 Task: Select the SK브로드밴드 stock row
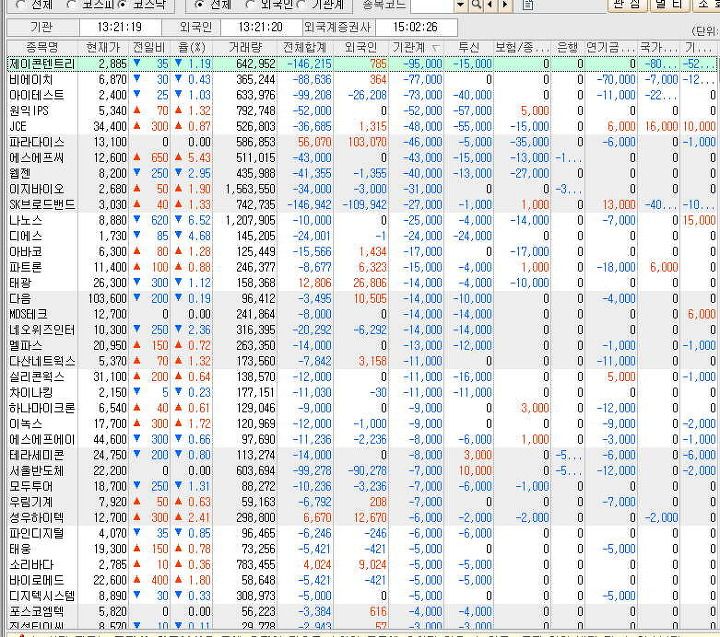click(360, 204)
